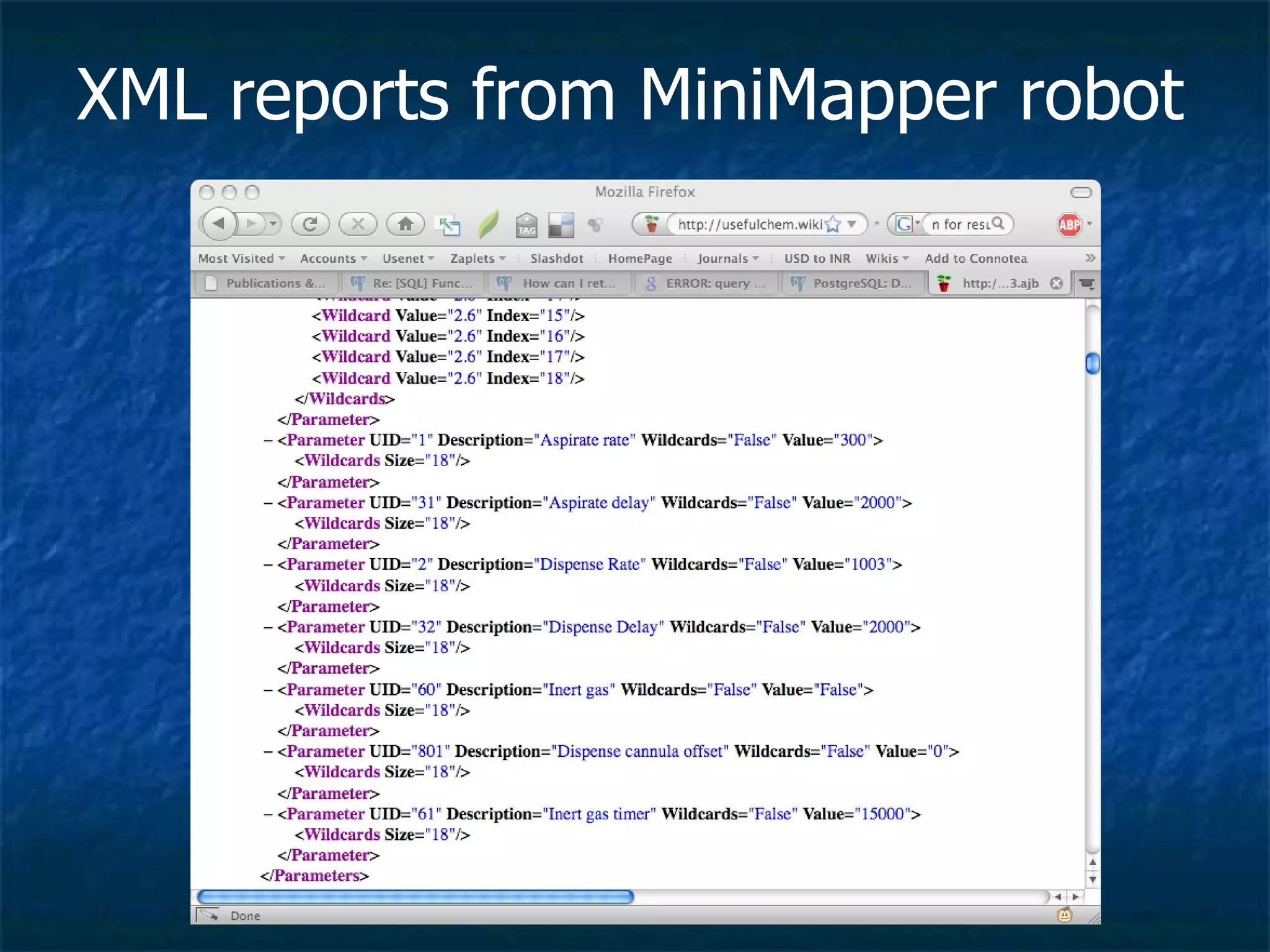
Task: Open the Journals bookmarks folder
Action: (x=728, y=258)
